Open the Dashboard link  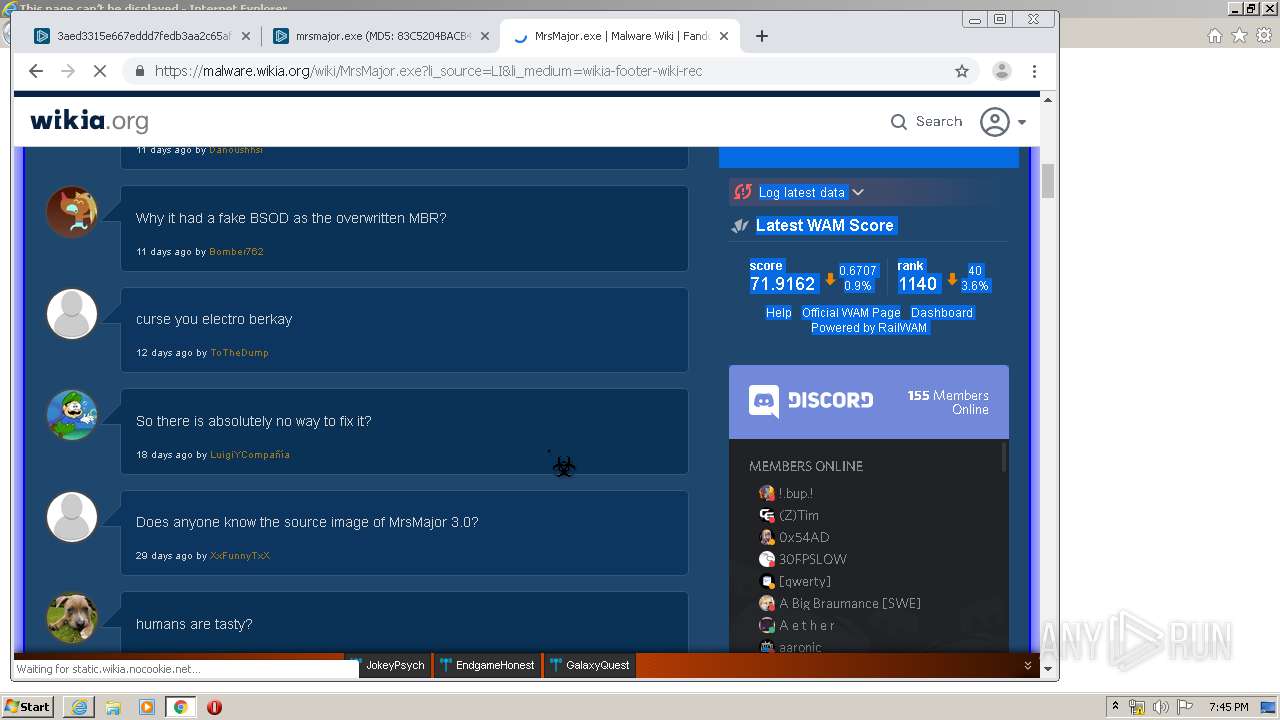(x=941, y=313)
